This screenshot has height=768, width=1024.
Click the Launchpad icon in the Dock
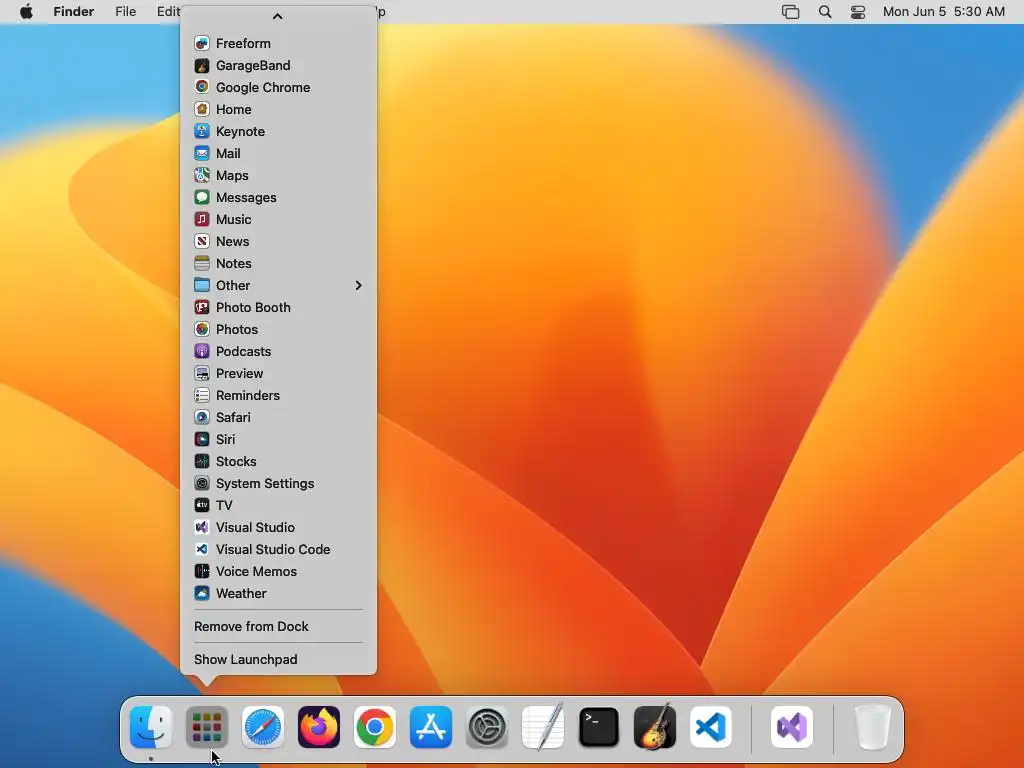207,727
